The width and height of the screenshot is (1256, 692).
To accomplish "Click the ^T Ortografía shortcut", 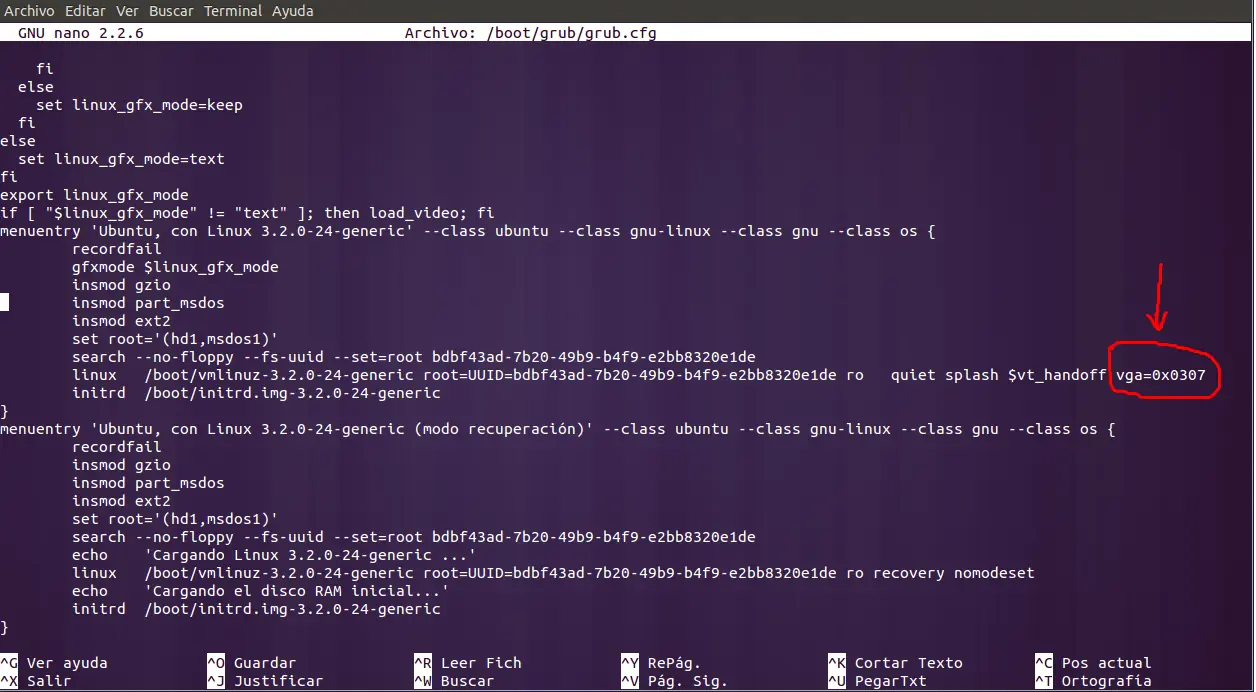I will pos(1093,681).
